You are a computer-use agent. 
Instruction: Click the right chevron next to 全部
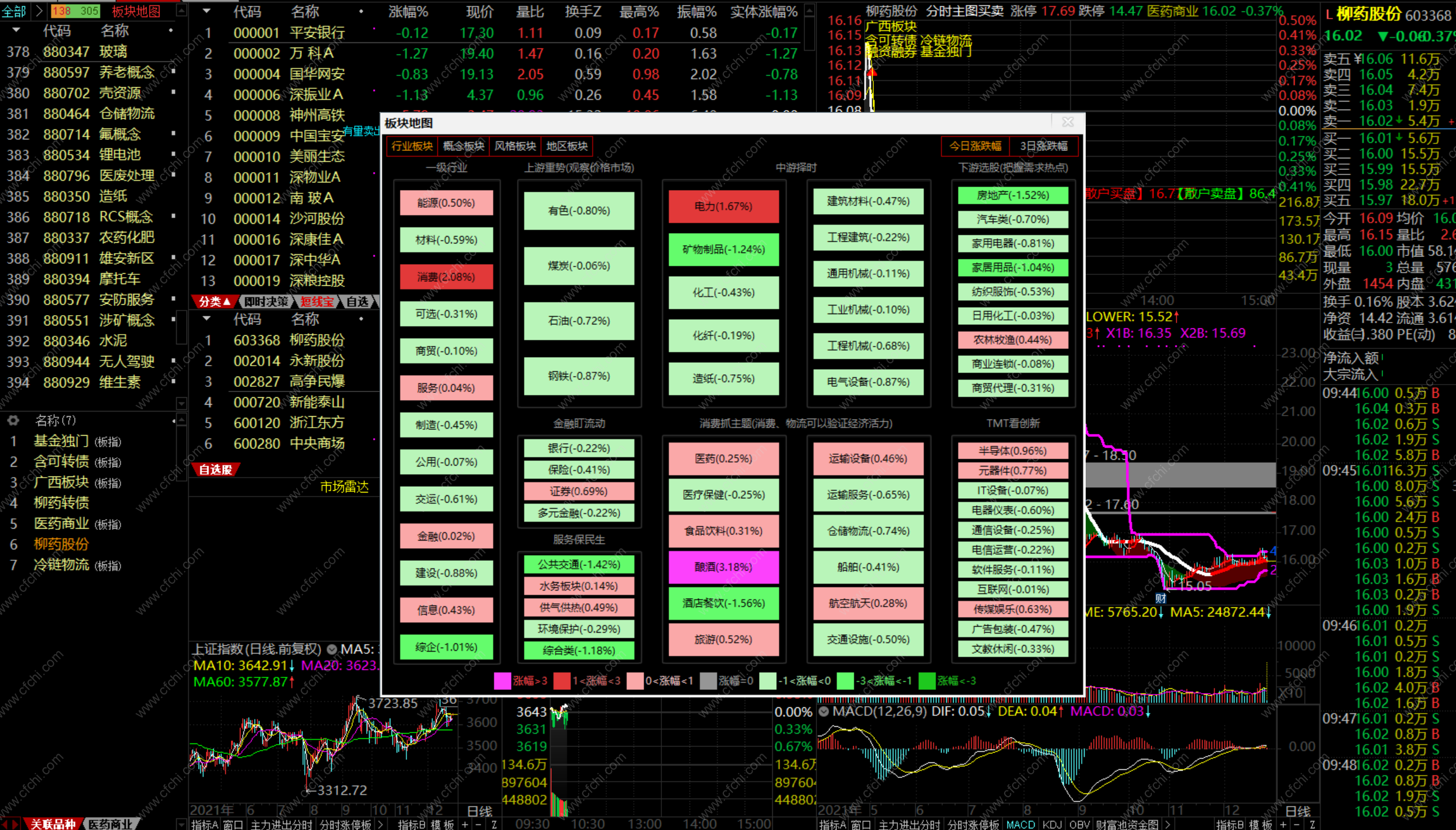point(39,10)
